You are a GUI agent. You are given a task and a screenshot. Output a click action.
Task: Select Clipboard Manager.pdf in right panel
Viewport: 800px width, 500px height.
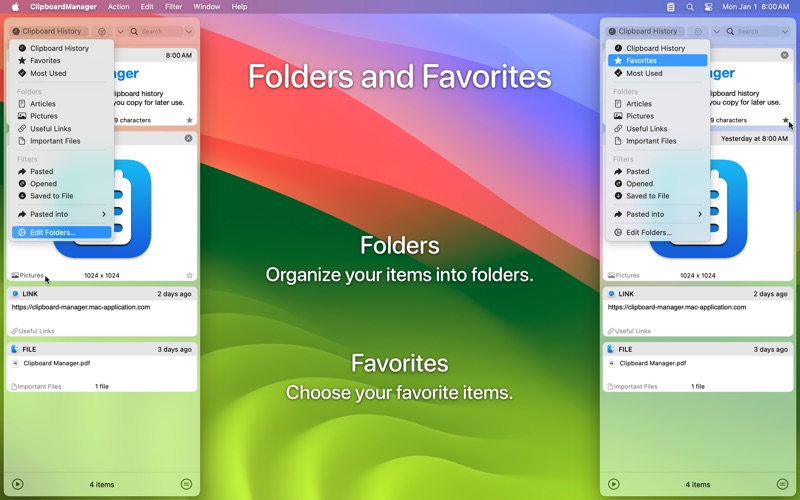click(653, 363)
